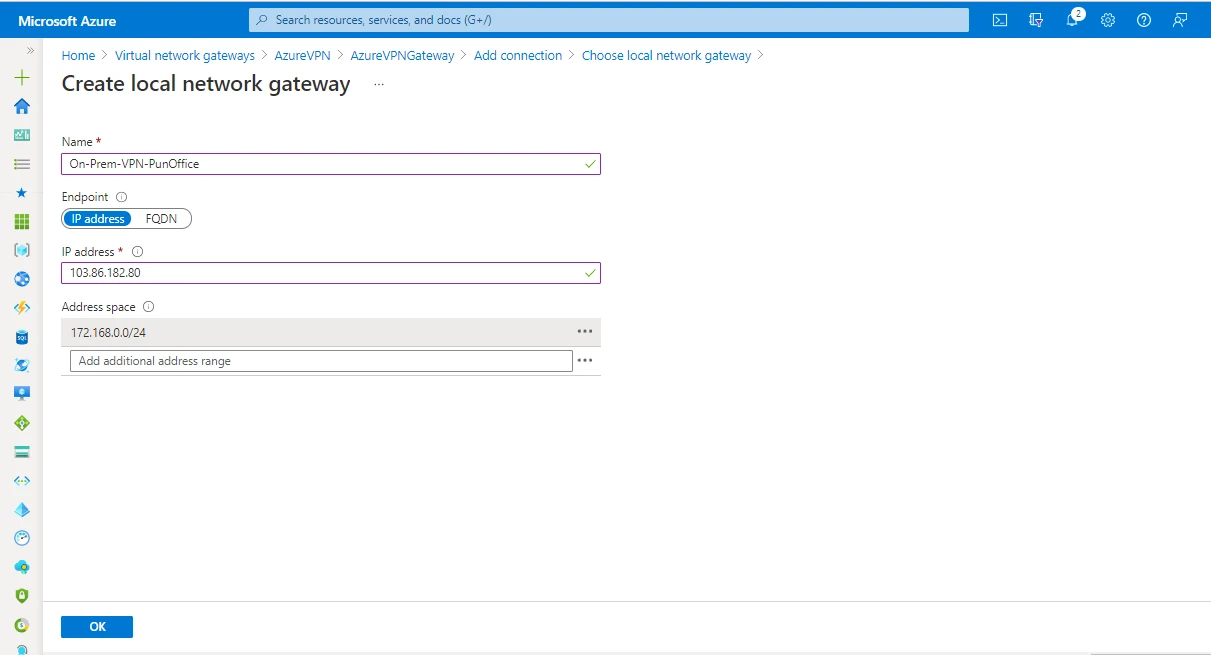The image size is (1211, 655).
Task: Open SQL databases from the sidebar
Action: coord(22,337)
